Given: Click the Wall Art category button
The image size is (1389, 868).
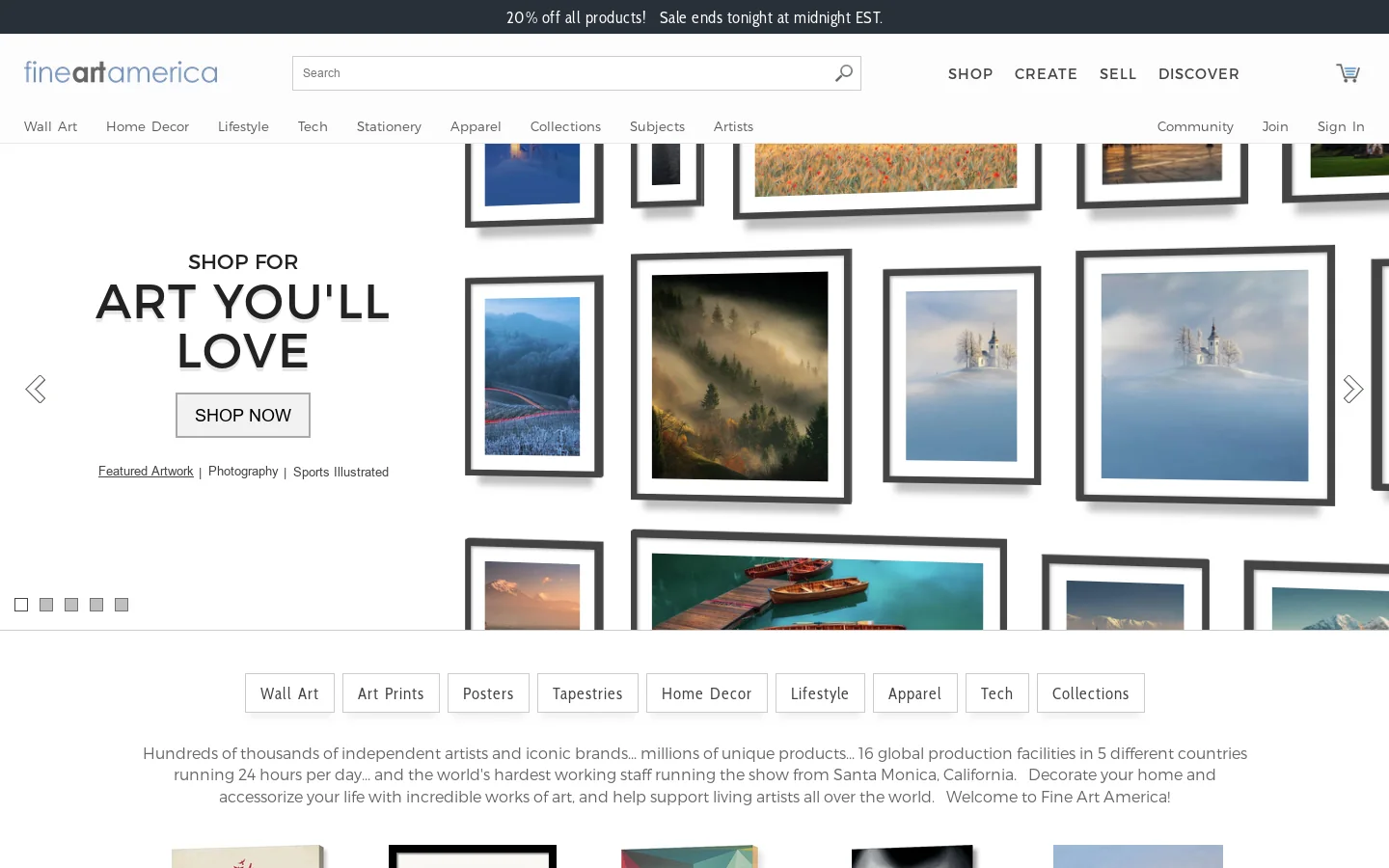Looking at the screenshot, I should (x=289, y=693).
